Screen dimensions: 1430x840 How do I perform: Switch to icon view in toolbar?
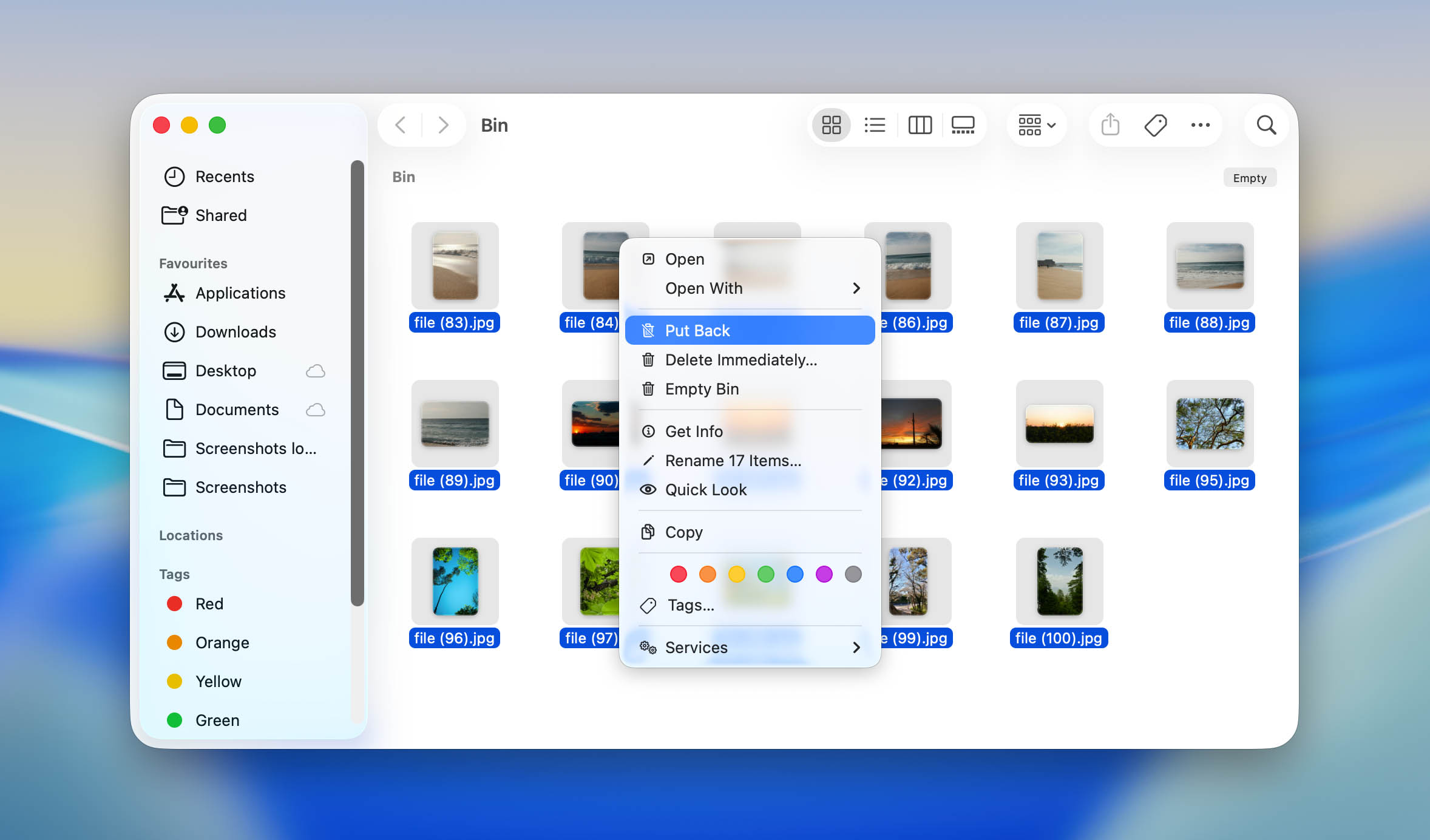tap(831, 126)
